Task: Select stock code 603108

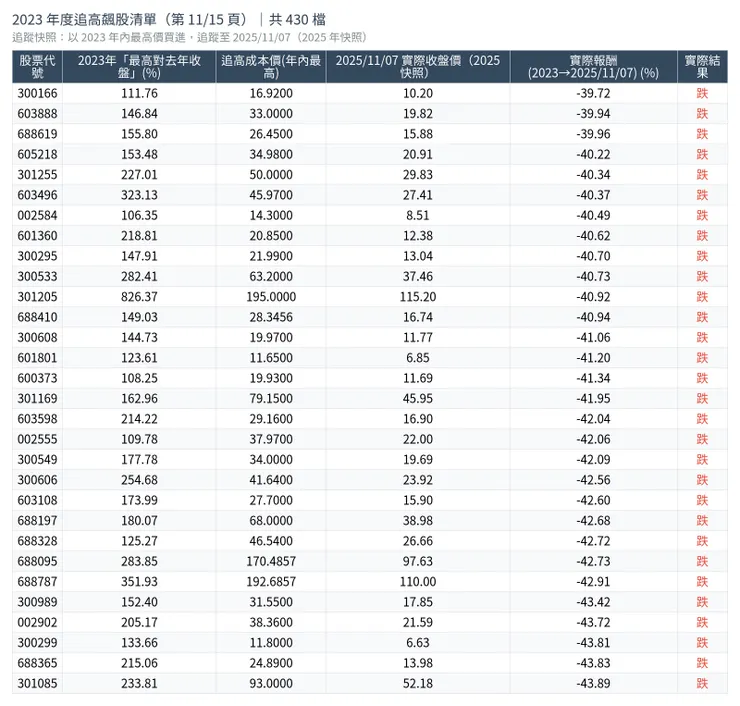Action: [37, 500]
